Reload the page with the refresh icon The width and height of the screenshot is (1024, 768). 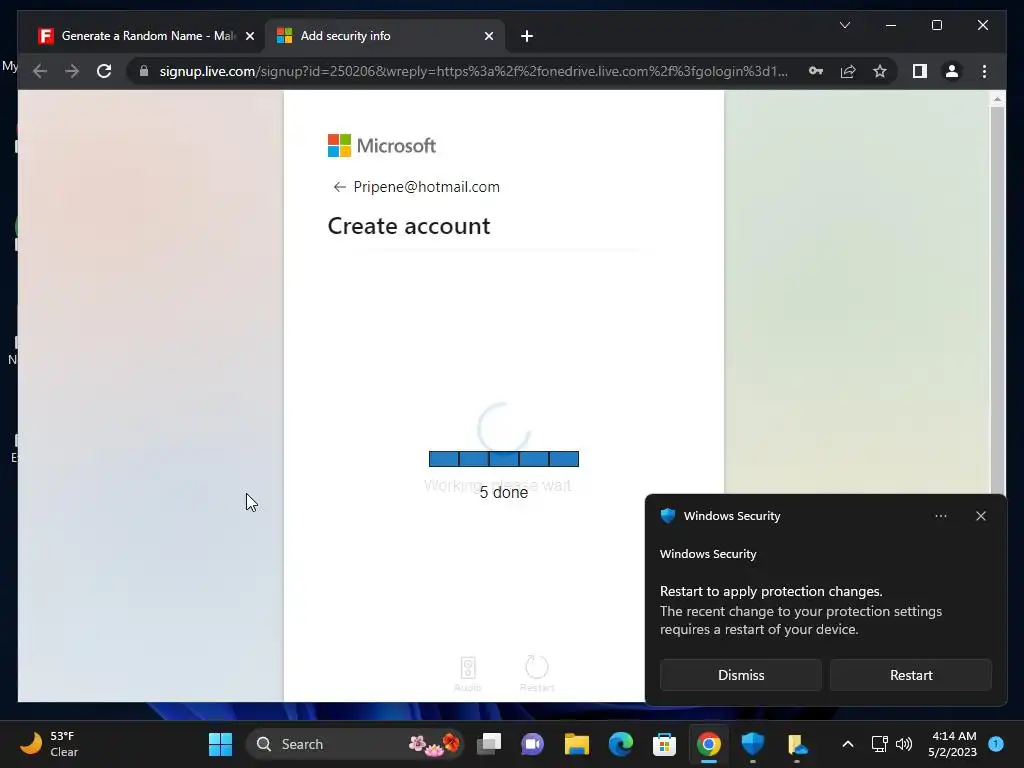(104, 71)
